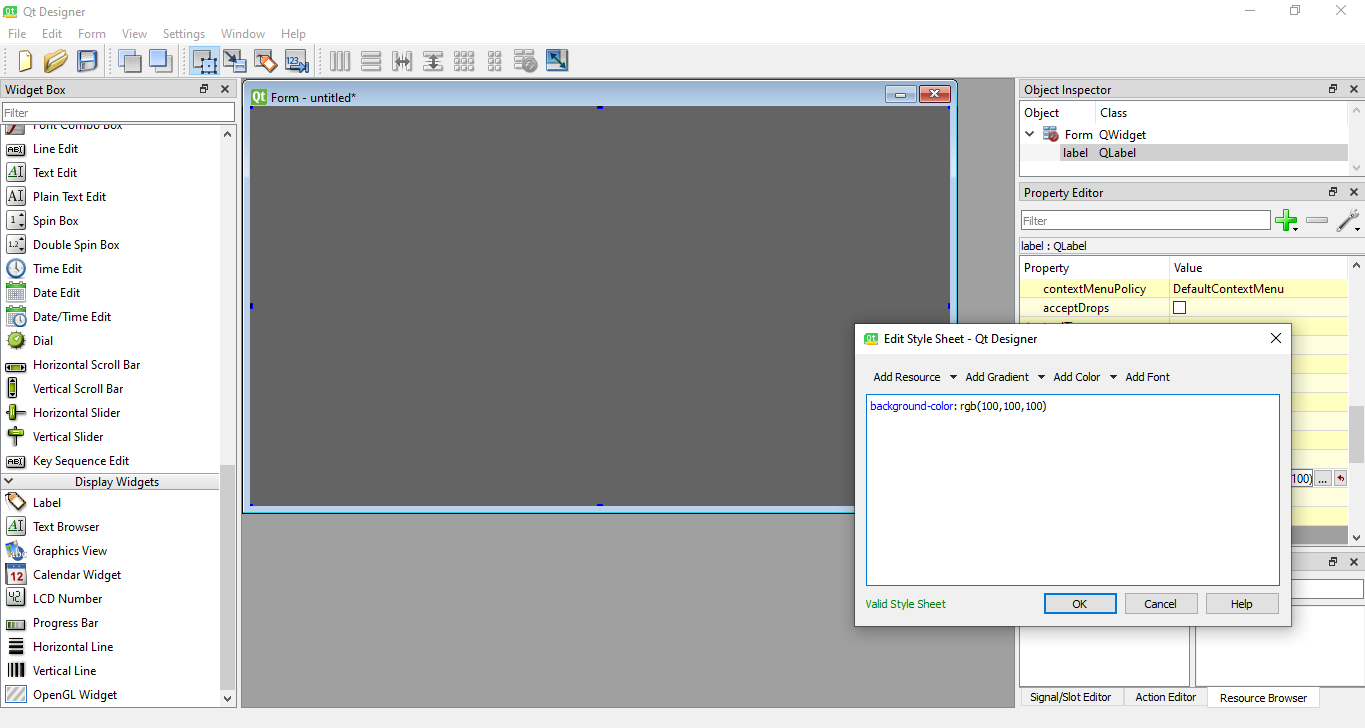Select the Edit Signals/Slots mode icon

[235, 61]
